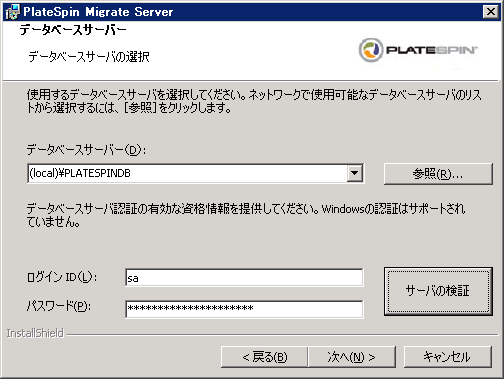Click the データベースサーバの選択 subtitle text
The image size is (504, 379).
(89, 57)
